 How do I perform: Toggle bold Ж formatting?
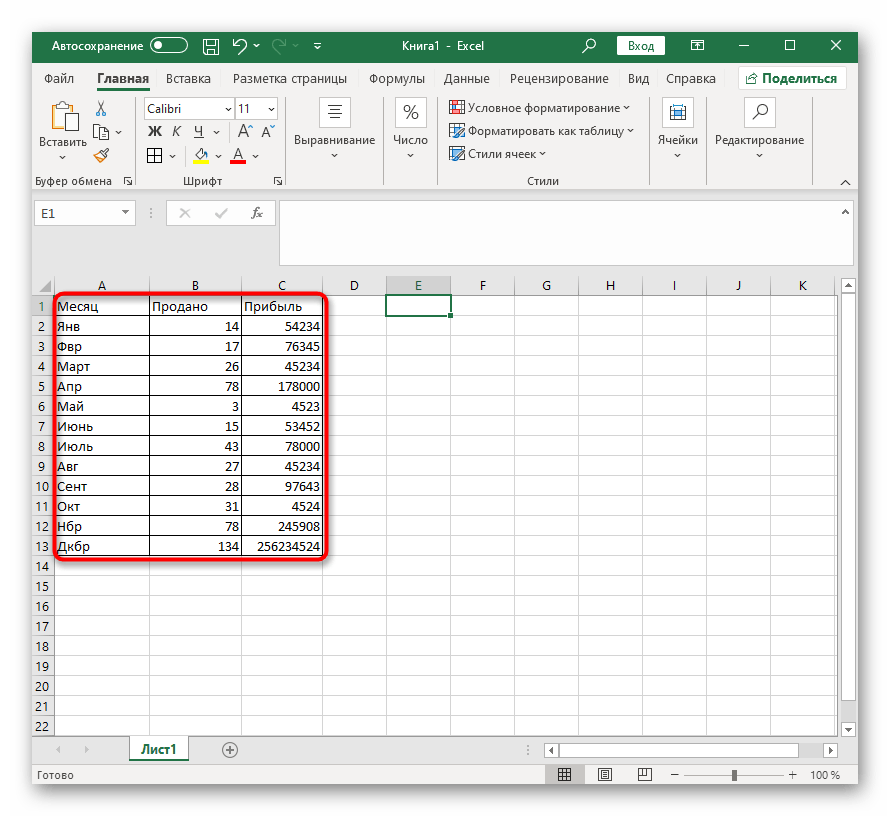155,132
